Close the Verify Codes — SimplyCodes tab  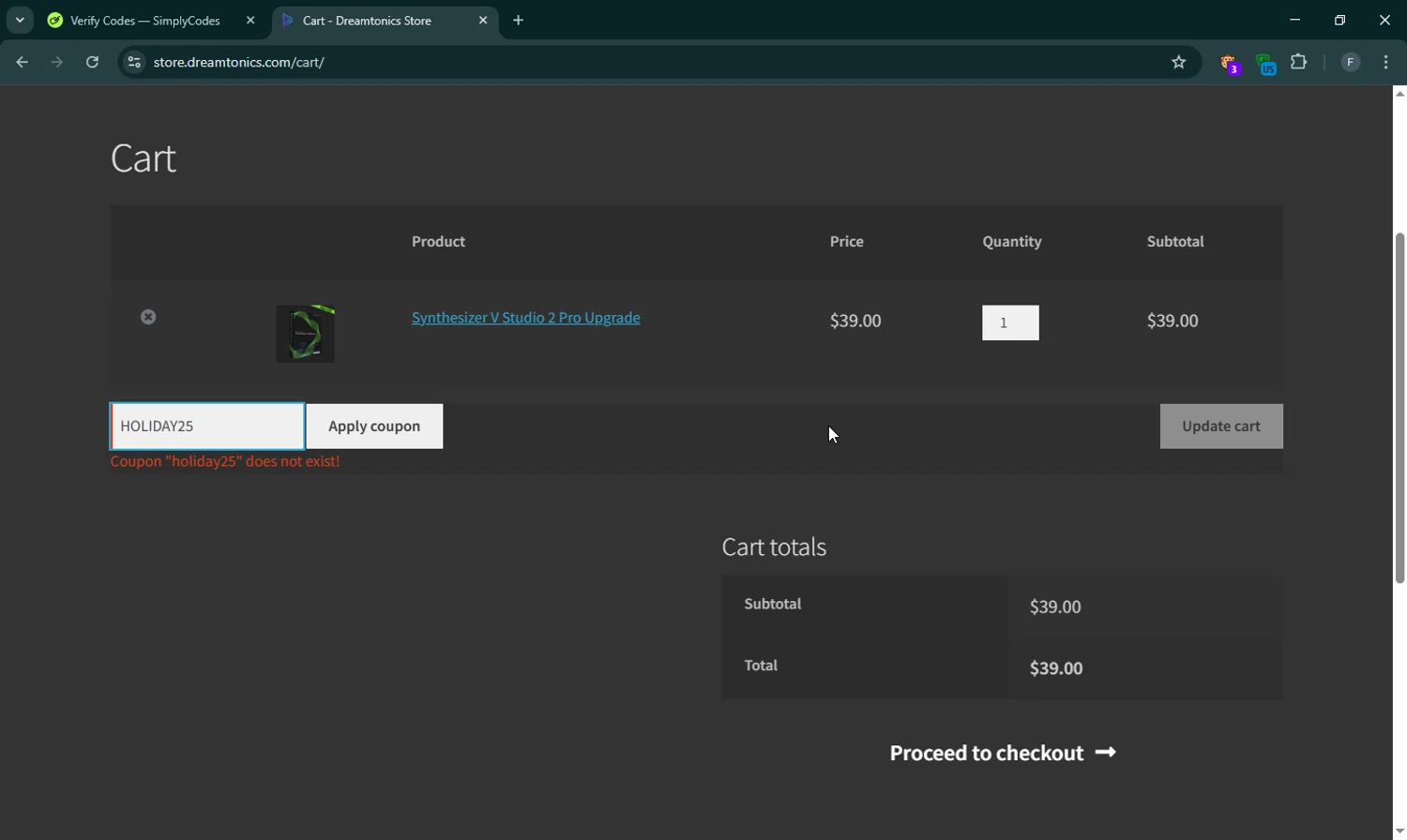coord(250,21)
